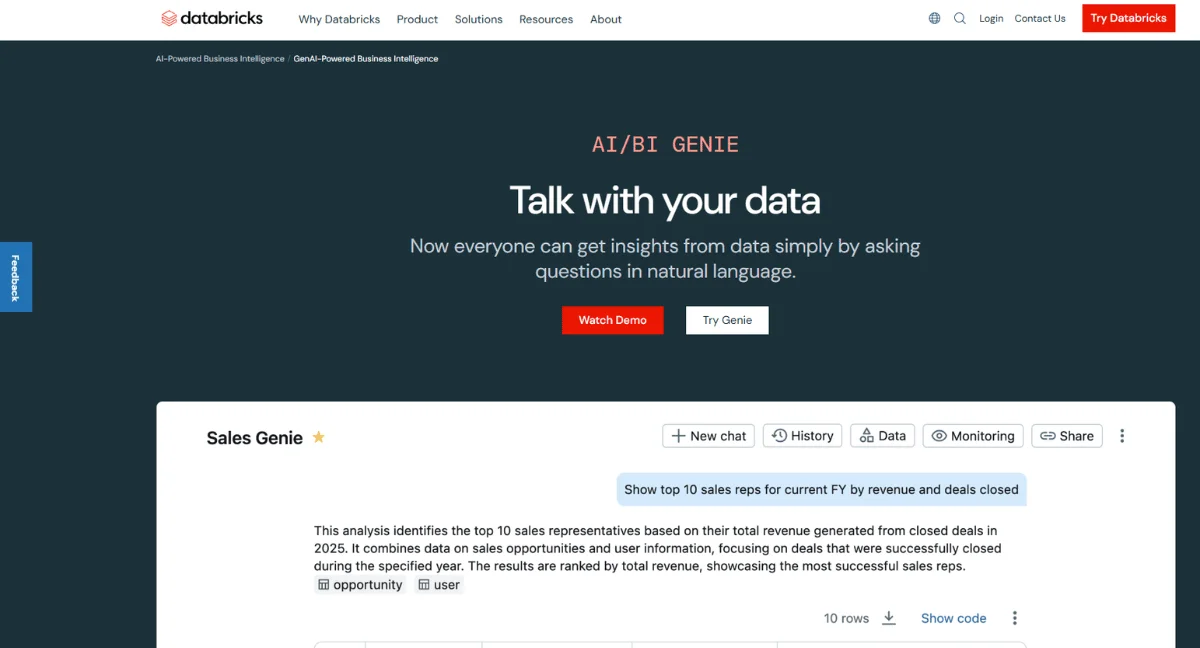Select the Solutions menu
This screenshot has height=648, width=1200.
click(x=478, y=18)
